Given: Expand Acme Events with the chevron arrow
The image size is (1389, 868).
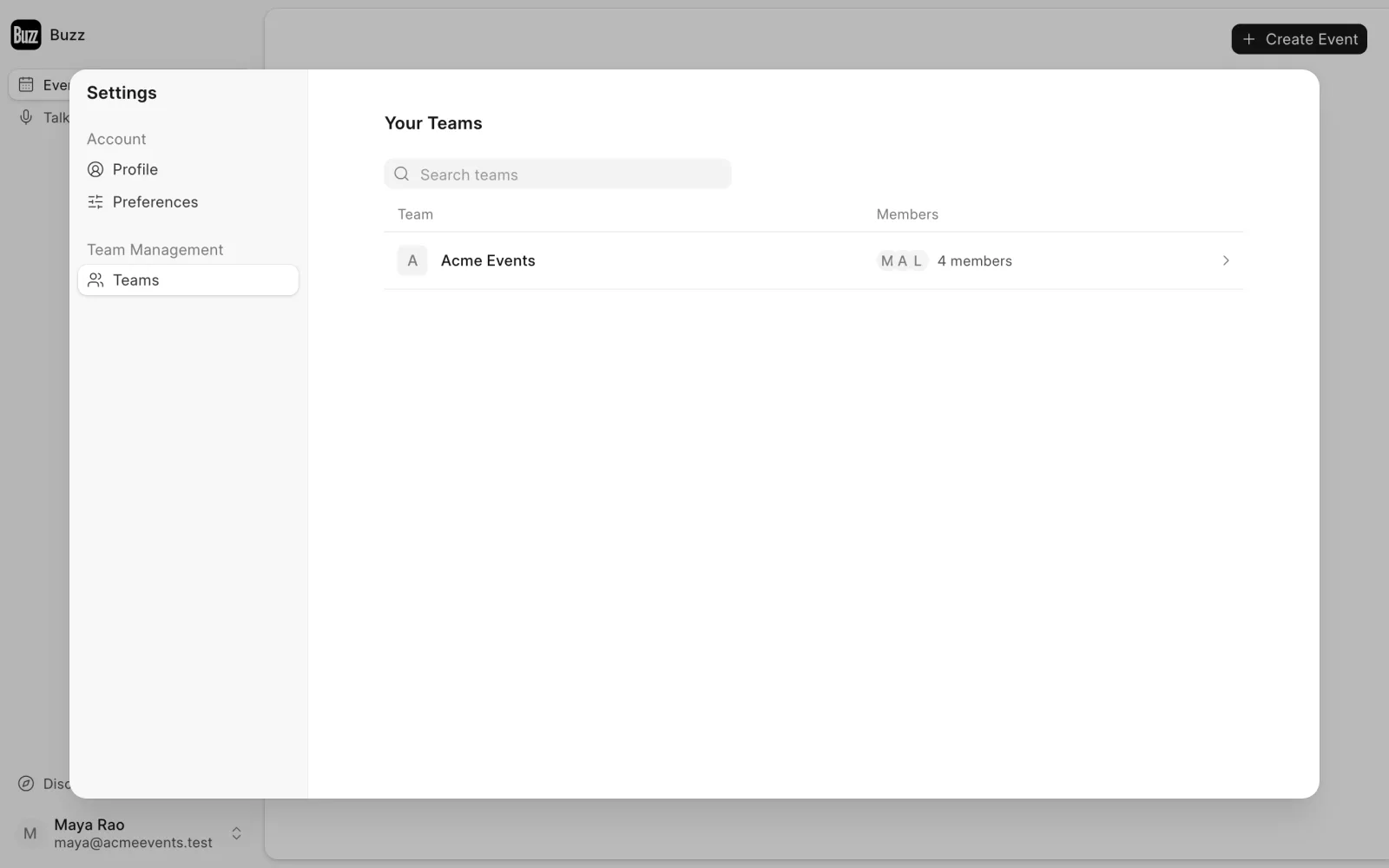Looking at the screenshot, I should [x=1226, y=260].
